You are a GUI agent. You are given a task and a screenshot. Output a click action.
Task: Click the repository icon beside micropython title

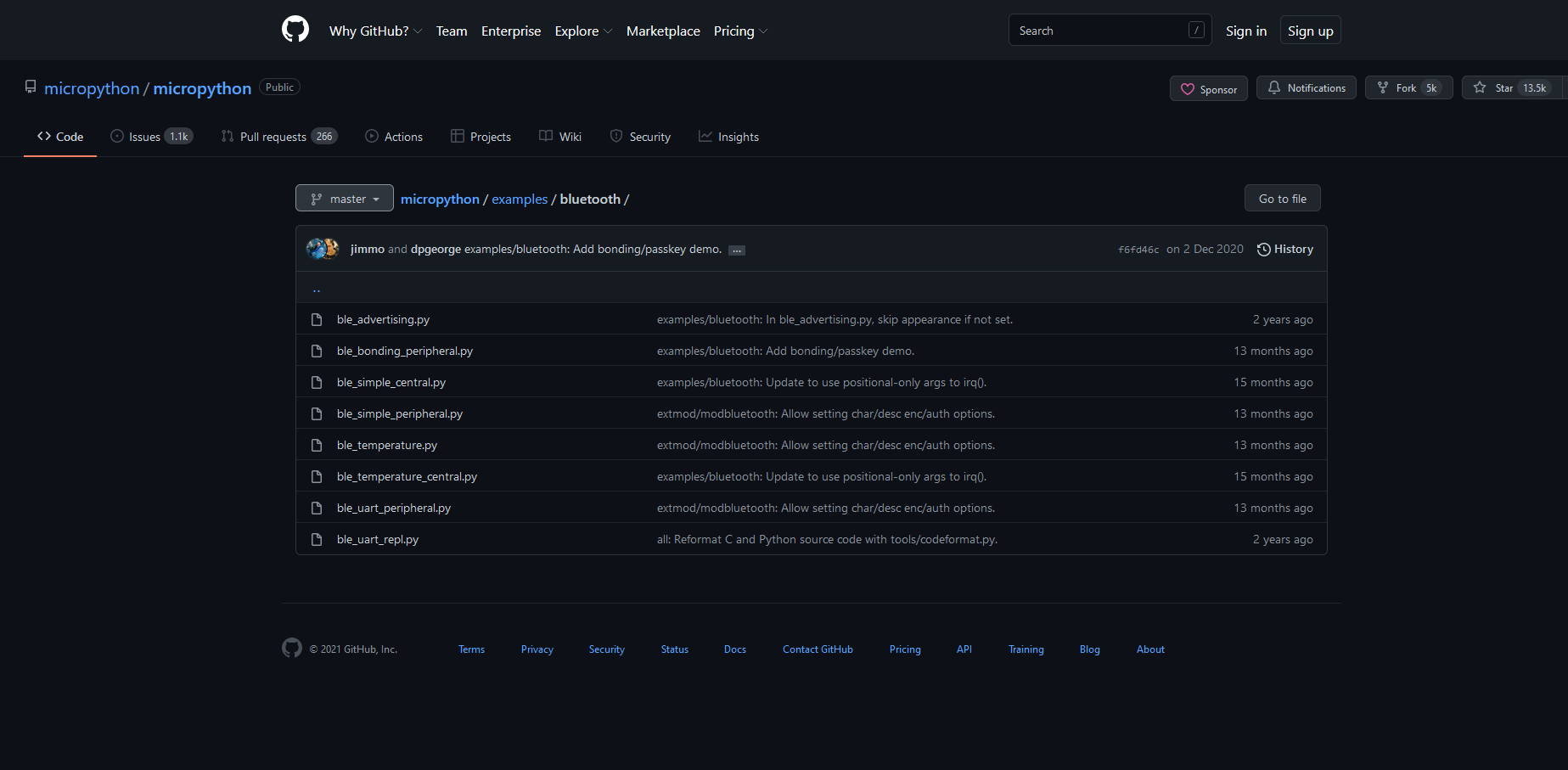31,87
